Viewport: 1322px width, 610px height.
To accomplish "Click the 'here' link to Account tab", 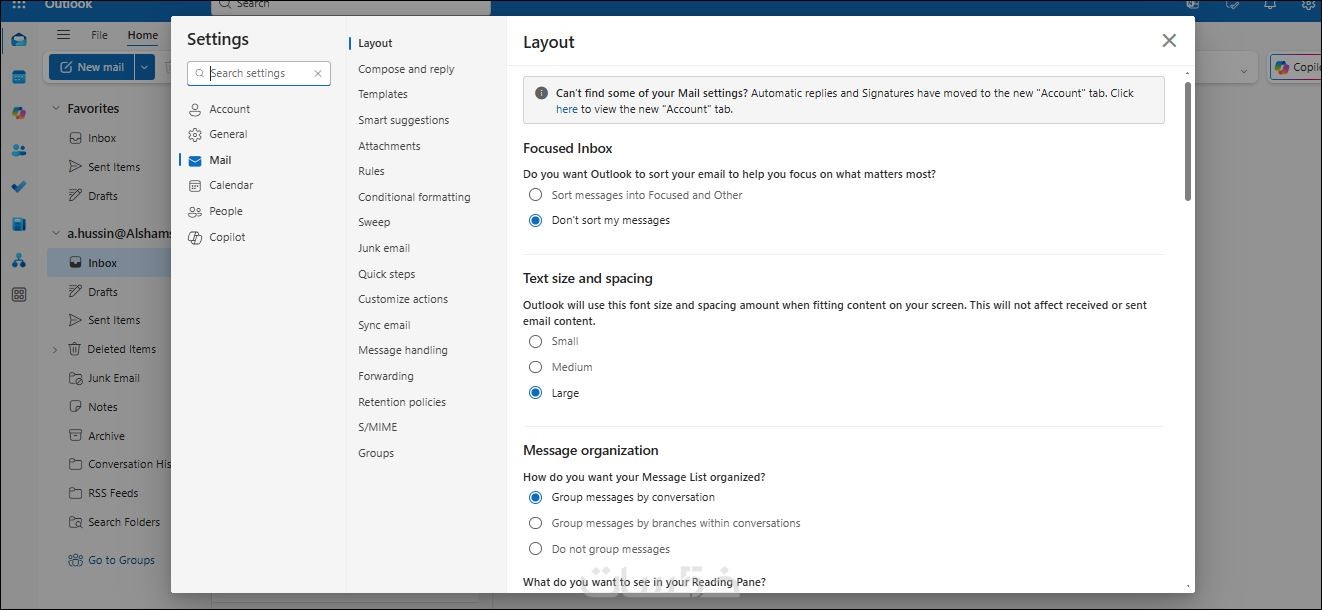I will [566, 109].
